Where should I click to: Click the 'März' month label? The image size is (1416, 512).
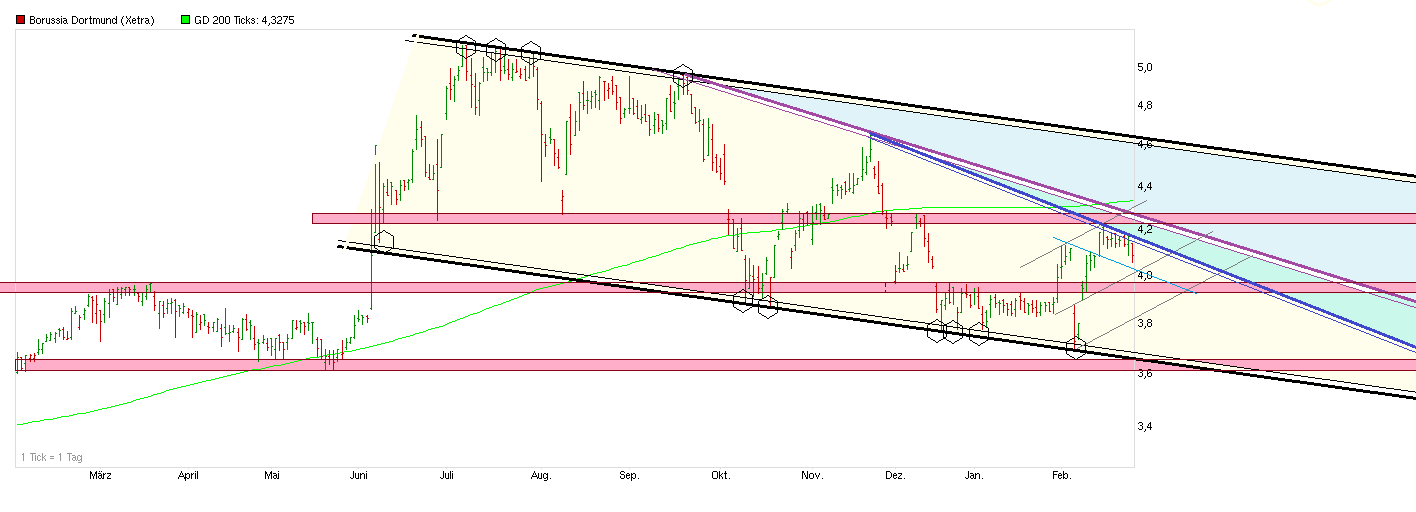[x=100, y=476]
